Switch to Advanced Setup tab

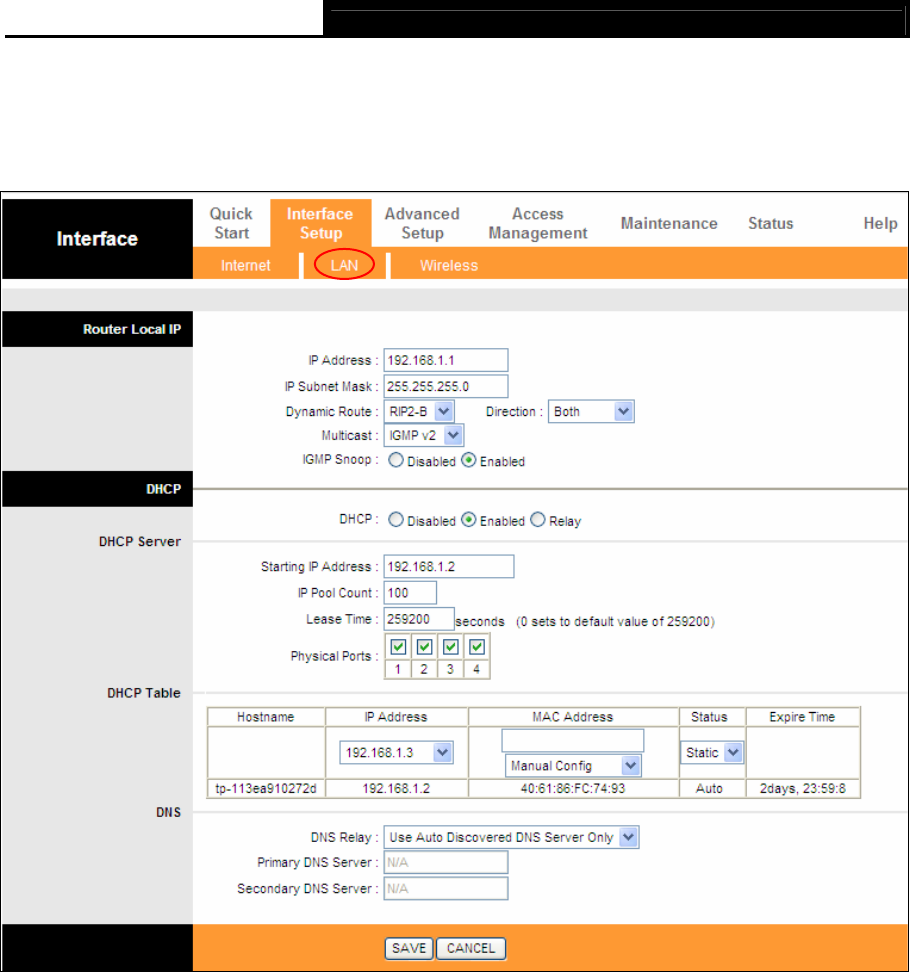(x=422, y=223)
